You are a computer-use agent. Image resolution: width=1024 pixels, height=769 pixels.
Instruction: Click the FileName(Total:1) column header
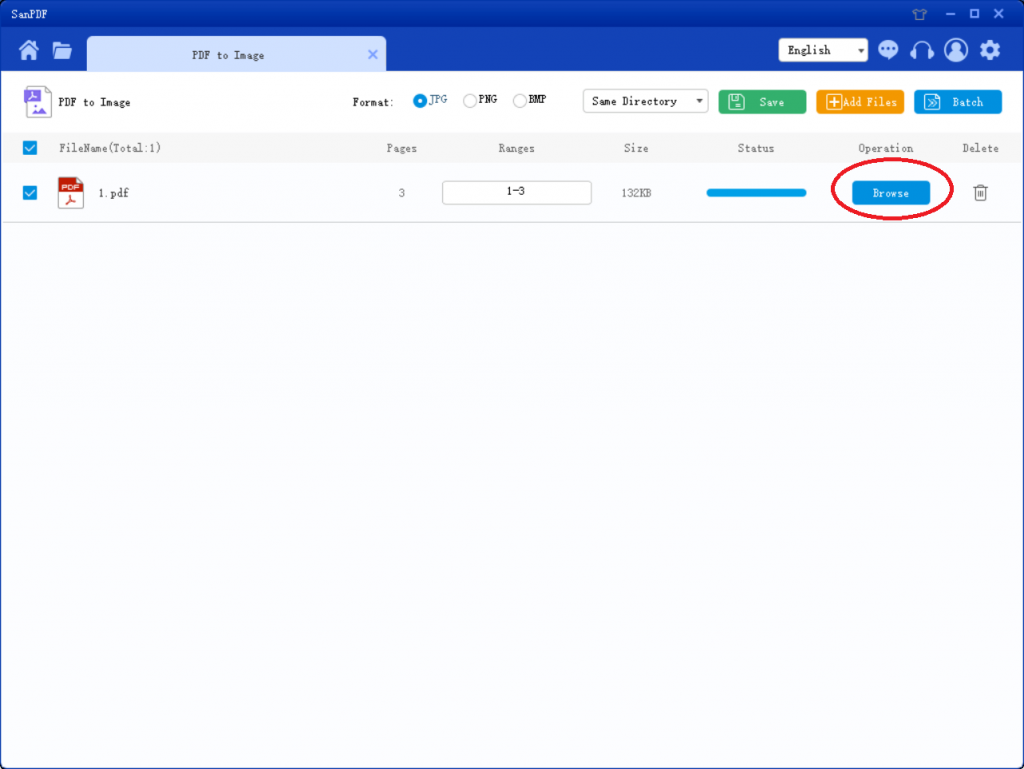pos(110,148)
